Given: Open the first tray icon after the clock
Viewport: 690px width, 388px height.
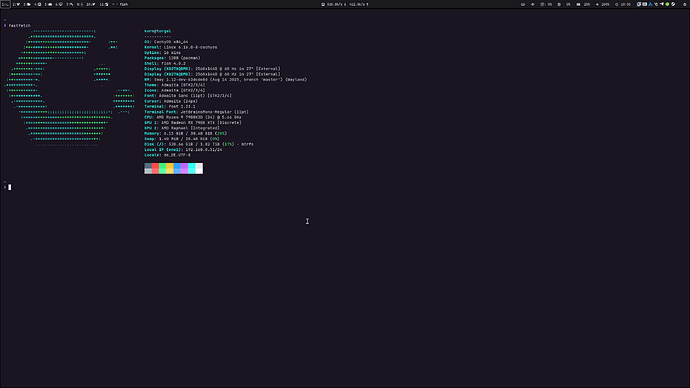Looking at the screenshot, I should pyautogui.click(x=639, y=4).
